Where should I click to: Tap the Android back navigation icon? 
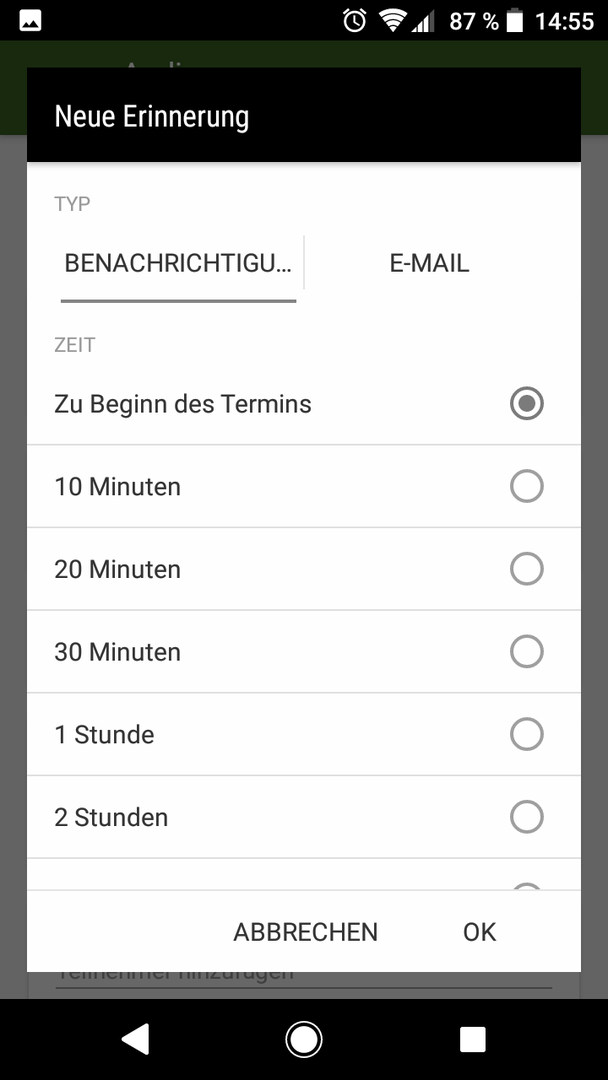[136, 1039]
